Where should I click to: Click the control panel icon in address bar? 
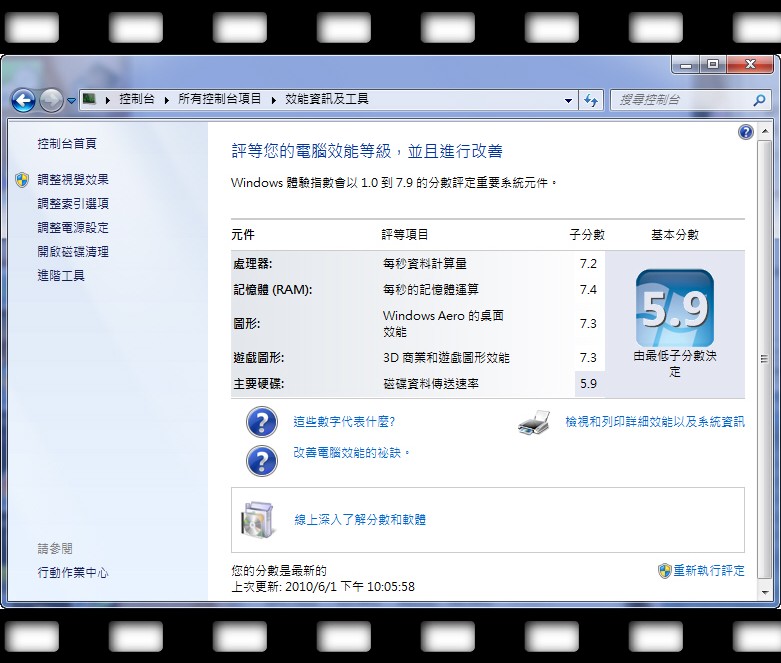pyautogui.click(x=89, y=99)
